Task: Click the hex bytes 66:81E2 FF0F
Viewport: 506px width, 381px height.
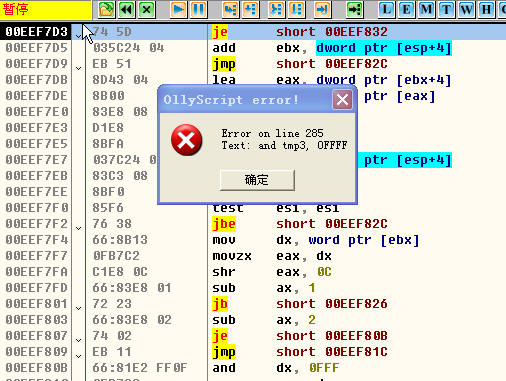Action: coord(140,368)
